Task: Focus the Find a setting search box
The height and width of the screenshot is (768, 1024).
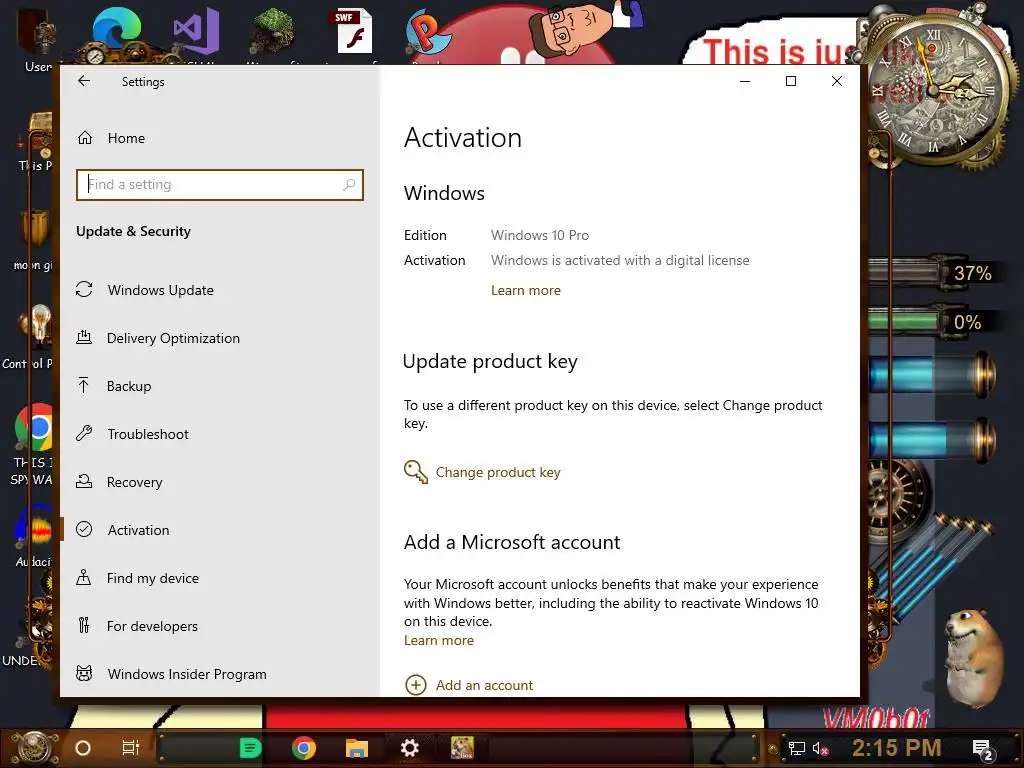Action: point(219,185)
